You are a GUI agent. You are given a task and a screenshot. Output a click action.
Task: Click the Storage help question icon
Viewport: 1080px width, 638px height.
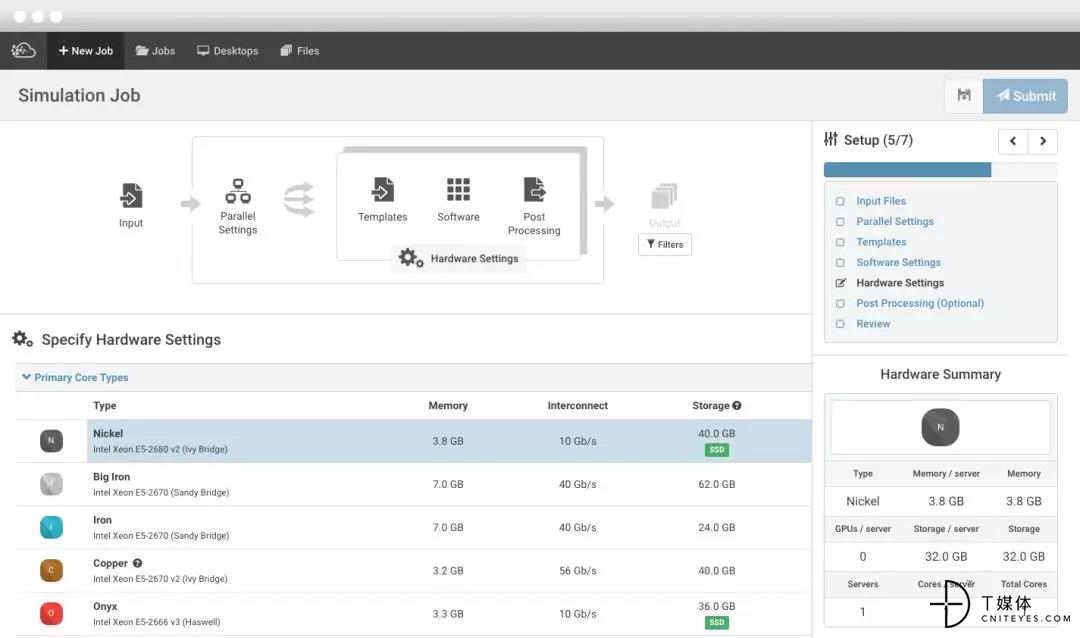pos(737,406)
